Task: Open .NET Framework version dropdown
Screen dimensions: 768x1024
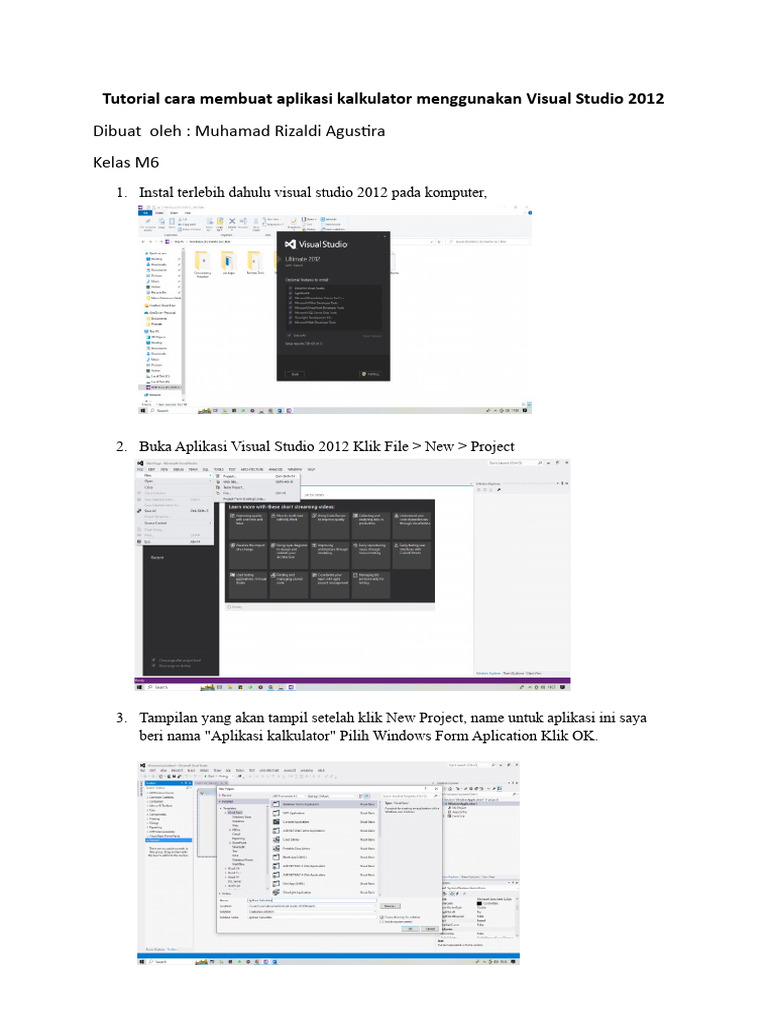Action: [x=287, y=796]
